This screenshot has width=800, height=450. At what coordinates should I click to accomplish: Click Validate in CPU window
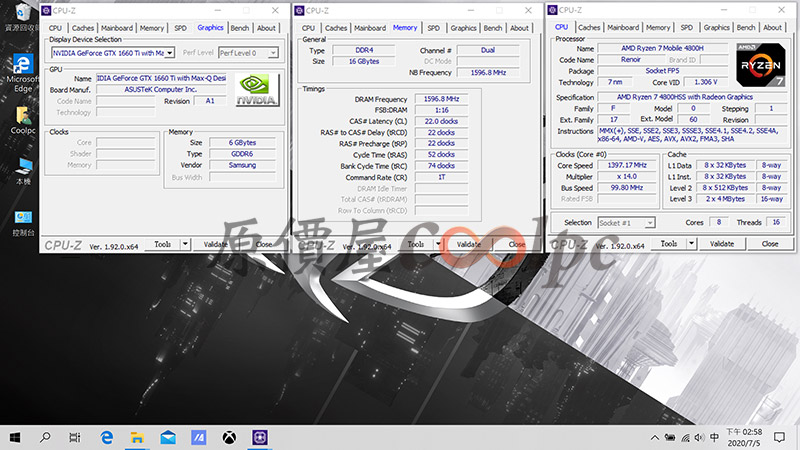(721, 244)
